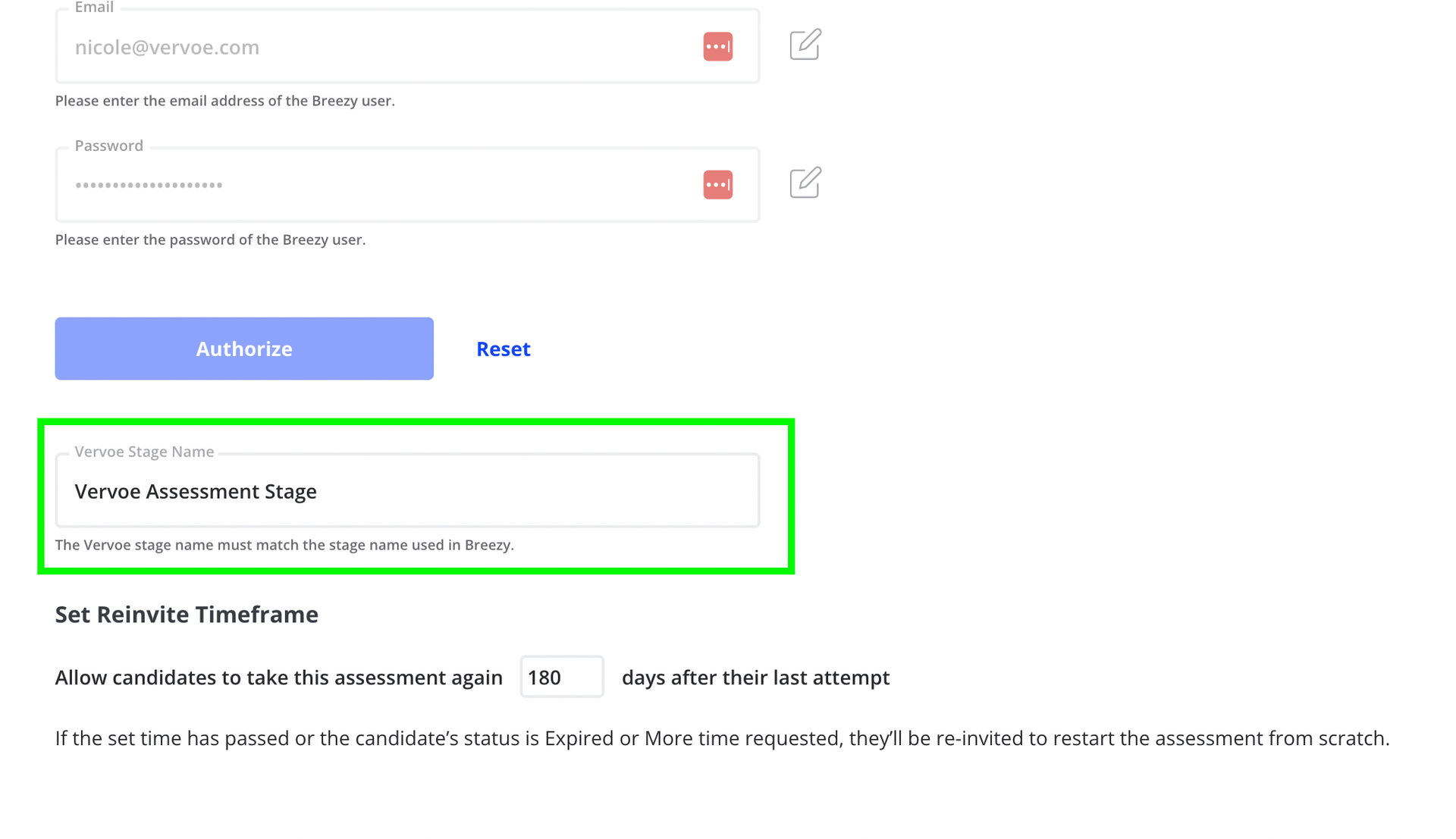The height and width of the screenshot is (839, 1456).
Task: Click the paragraph about Expired candidate status
Action: click(x=722, y=738)
